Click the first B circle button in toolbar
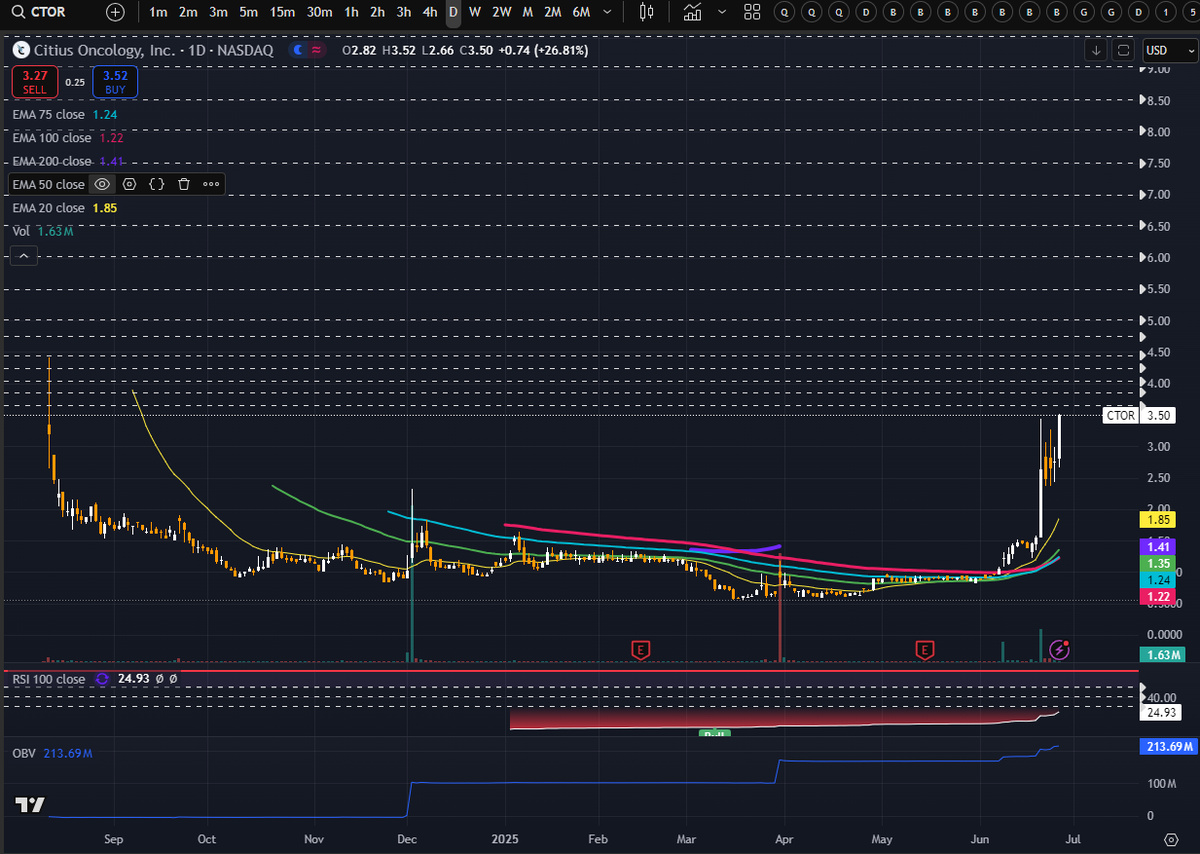This screenshot has width=1200, height=854. pyautogui.click(x=893, y=12)
